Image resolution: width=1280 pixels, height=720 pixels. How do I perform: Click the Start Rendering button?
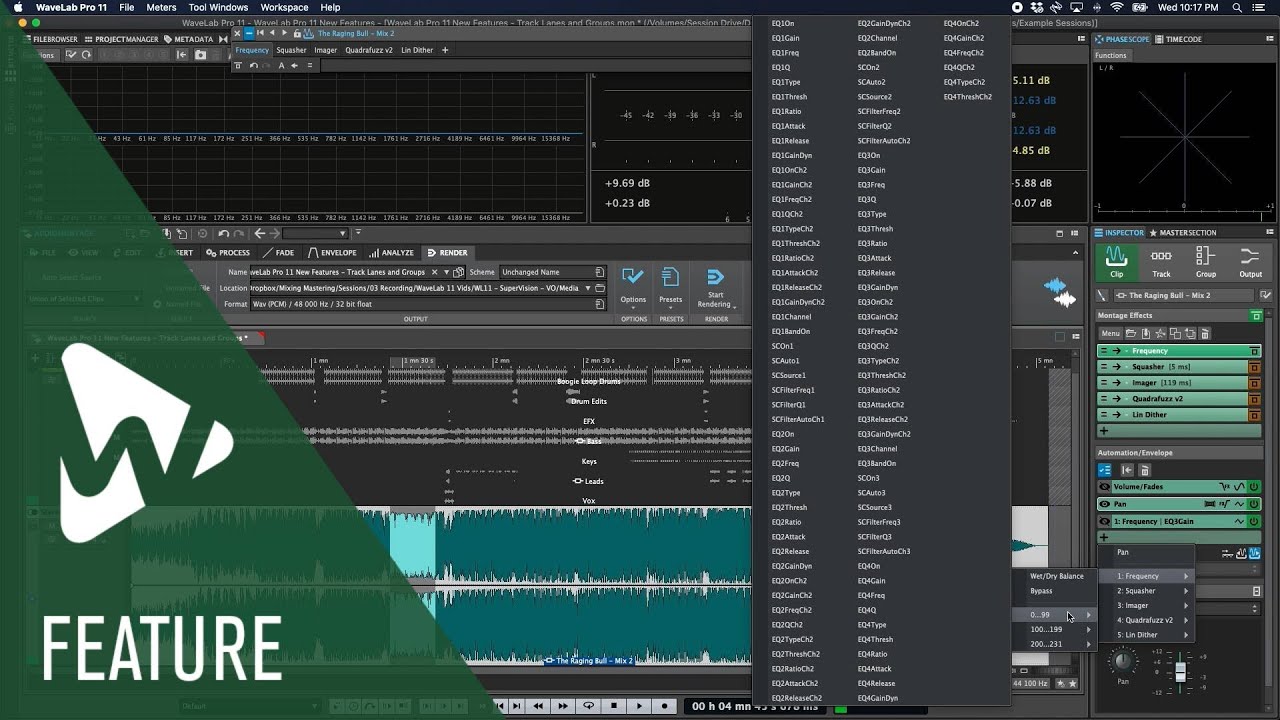pyautogui.click(x=716, y=288)
